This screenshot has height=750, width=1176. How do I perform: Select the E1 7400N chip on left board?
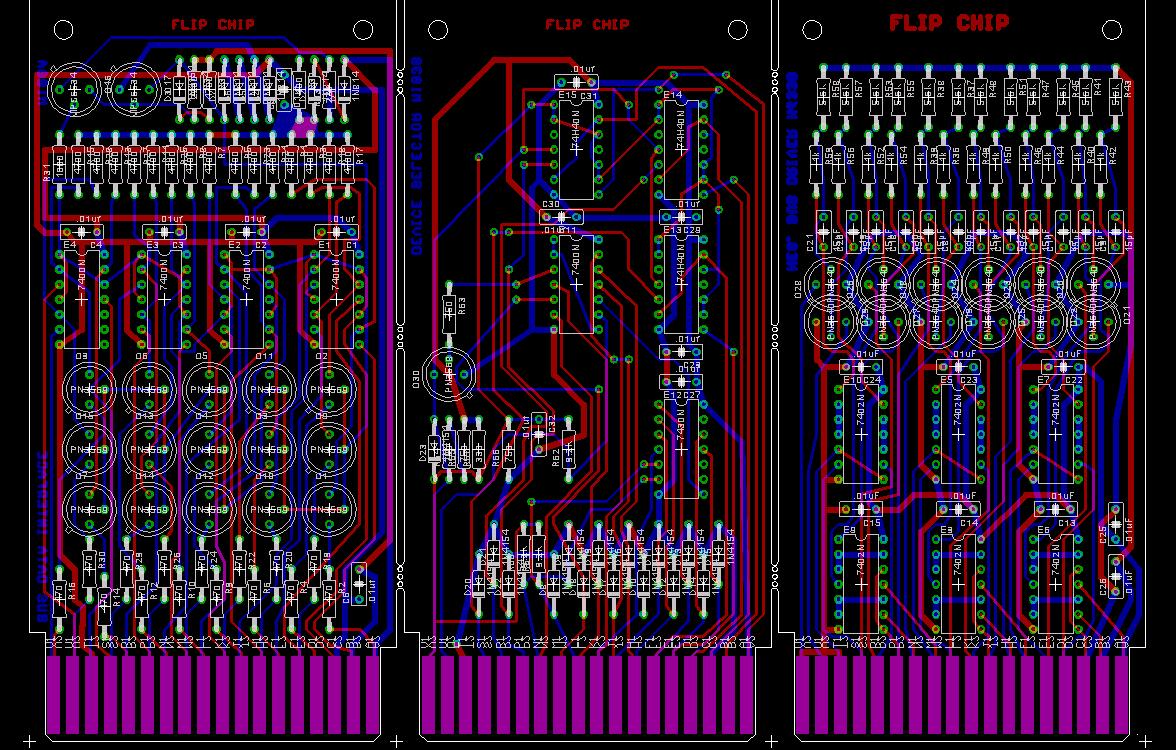tap(336, 298)
